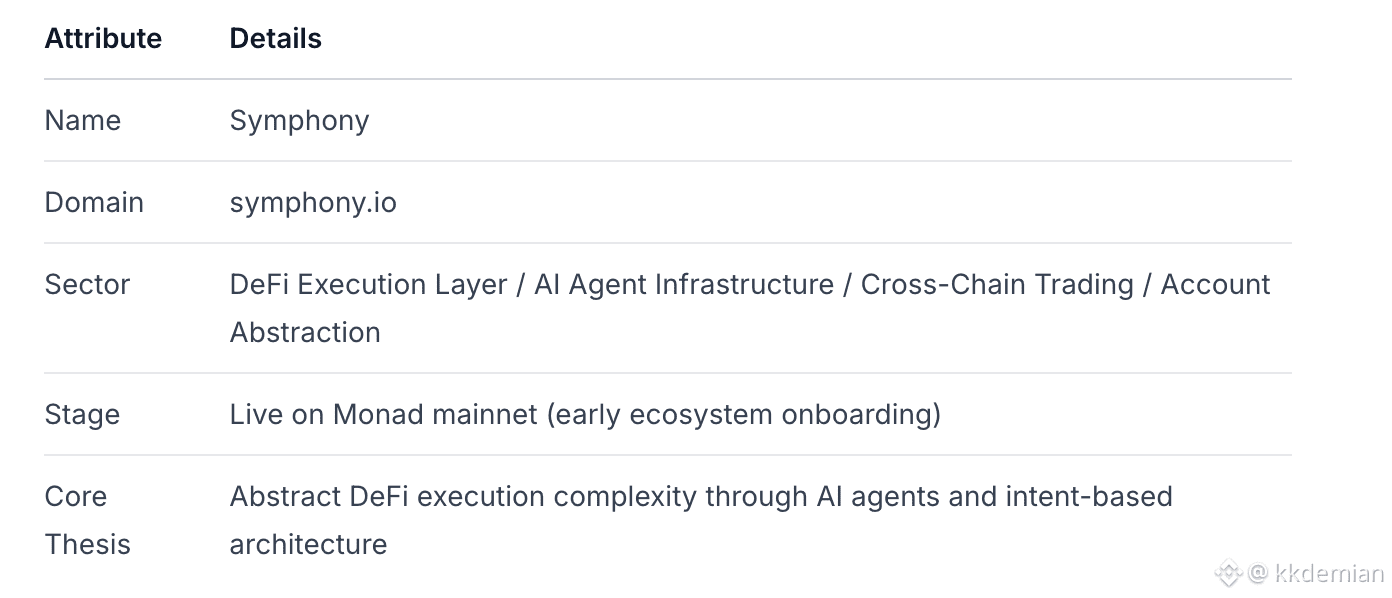Click the AI Agent Infrastructure text

click(x=683, y=284)
